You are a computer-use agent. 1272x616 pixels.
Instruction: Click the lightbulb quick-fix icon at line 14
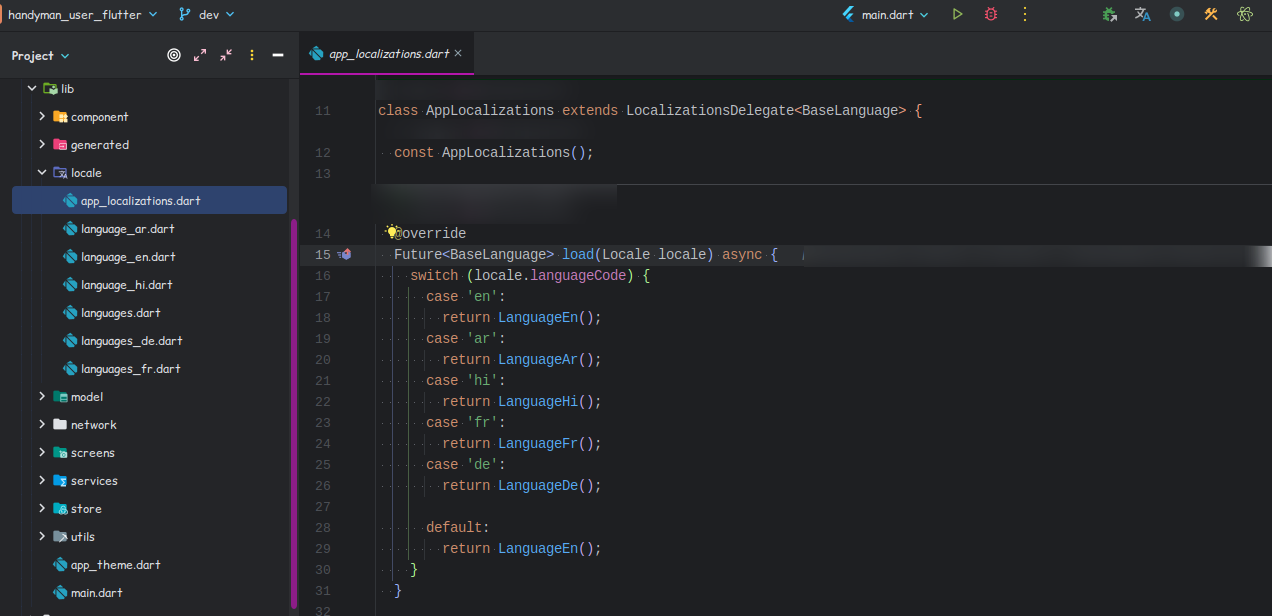392,231
